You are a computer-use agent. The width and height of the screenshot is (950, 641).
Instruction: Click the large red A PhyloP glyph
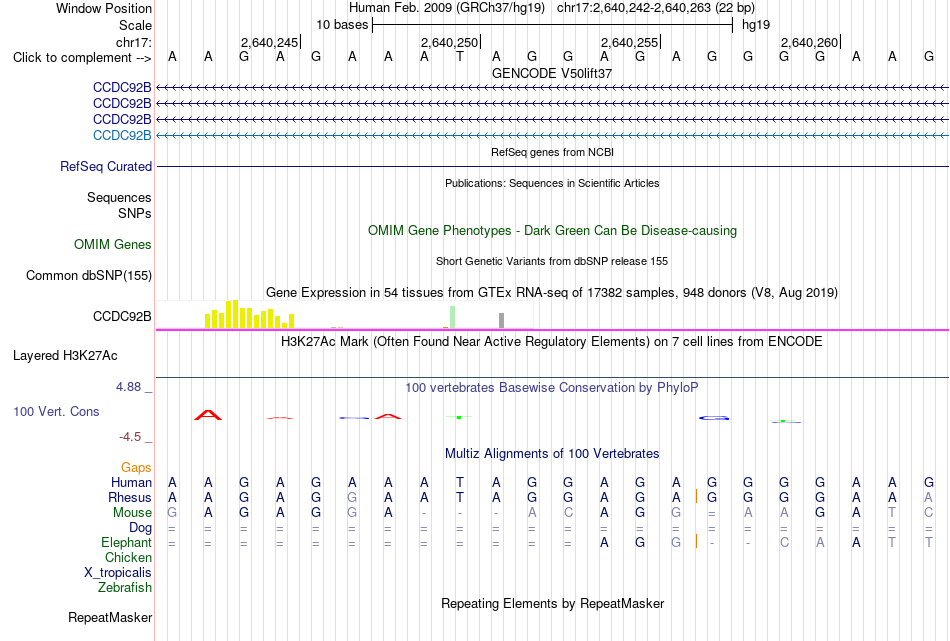click(208, 415)
